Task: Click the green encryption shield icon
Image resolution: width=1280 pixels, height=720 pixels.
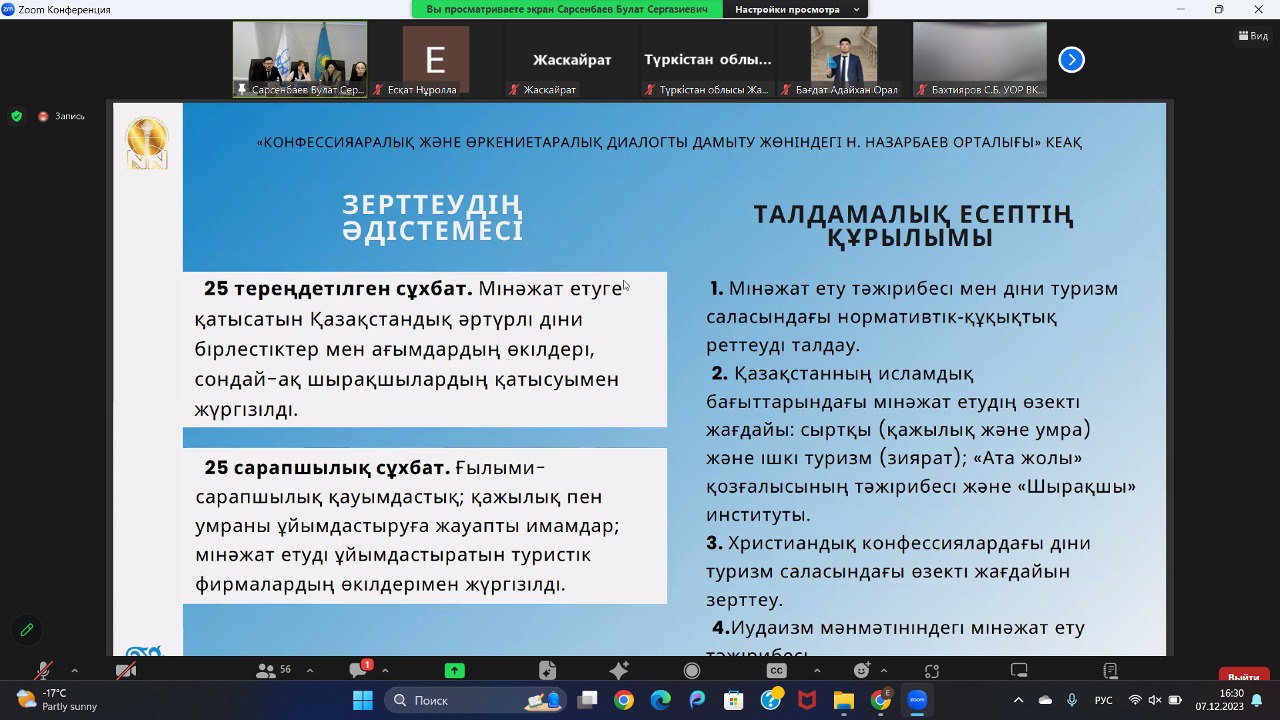Action: 16,116
